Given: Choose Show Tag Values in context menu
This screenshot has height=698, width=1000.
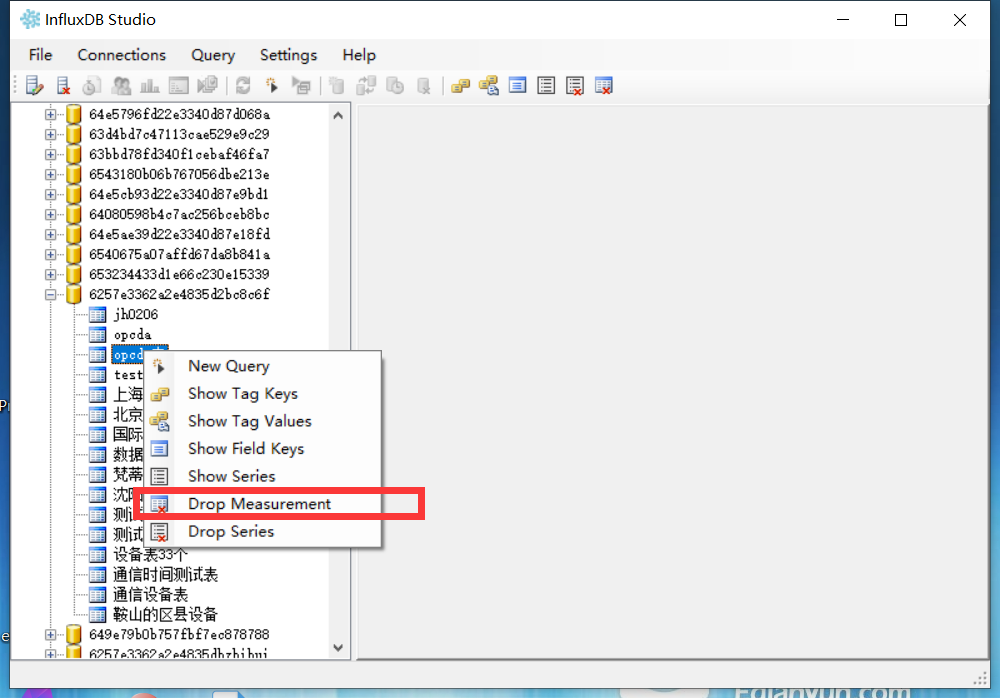Looking at the screenshot, I should point(263,421).
